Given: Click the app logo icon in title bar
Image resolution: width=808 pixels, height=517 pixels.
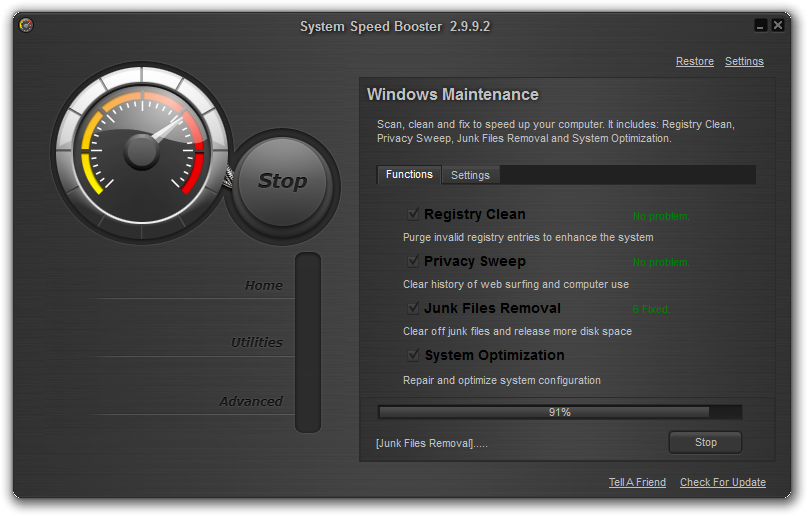Looking at the screenshot, I should 26,25.
